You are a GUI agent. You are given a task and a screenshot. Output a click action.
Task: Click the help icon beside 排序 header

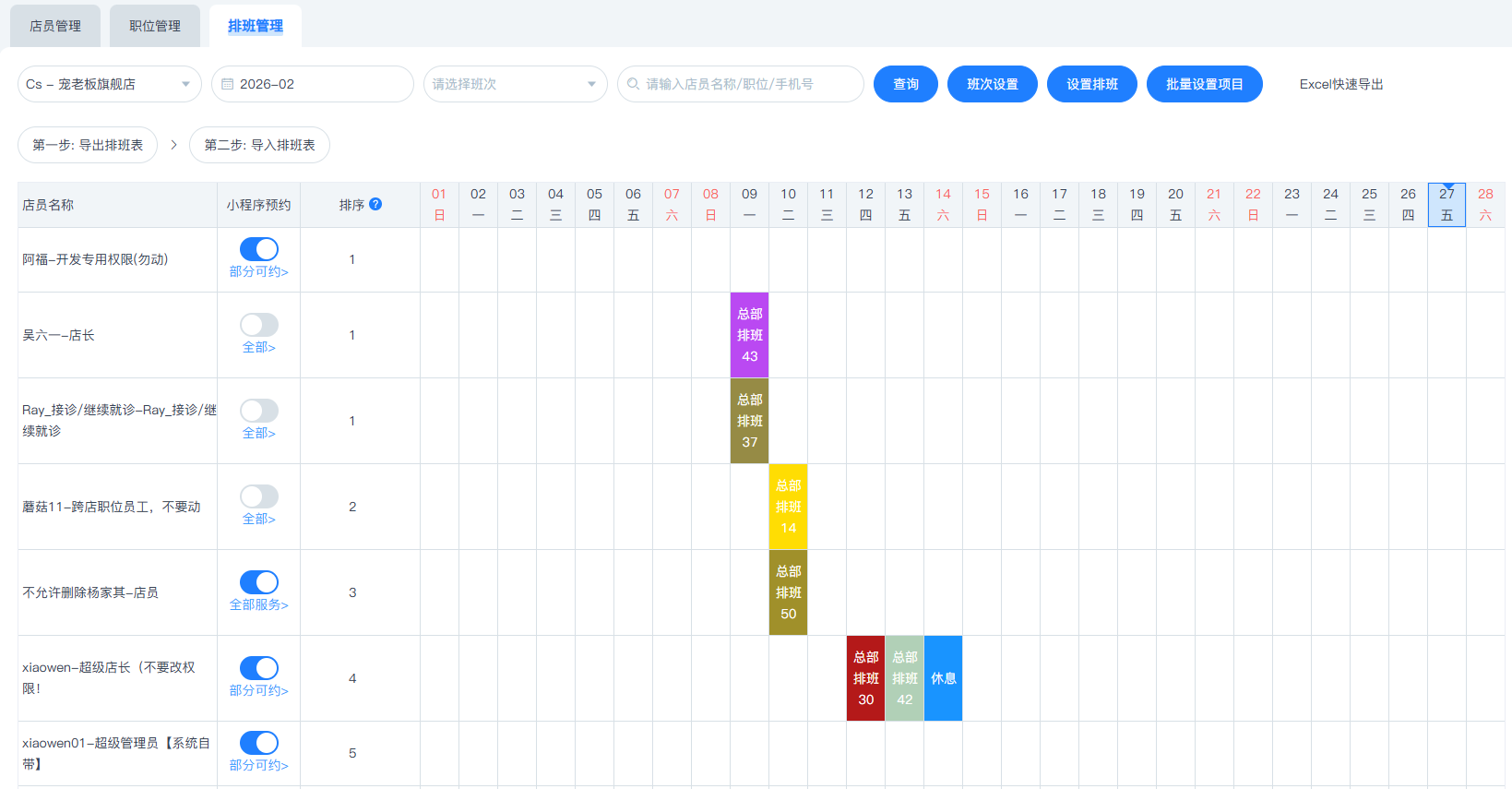(375, 204)
